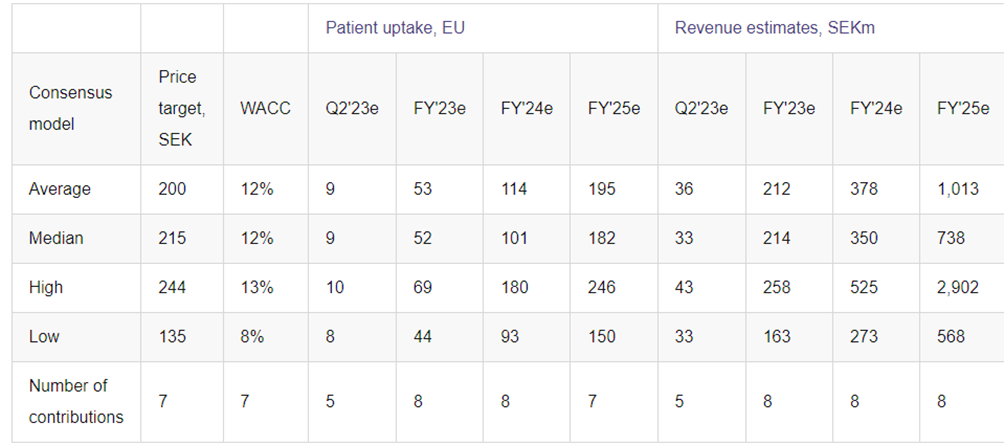Select the Low row label
The image size is (1004, 446).
pyautogui.click(x=44, y=336)
